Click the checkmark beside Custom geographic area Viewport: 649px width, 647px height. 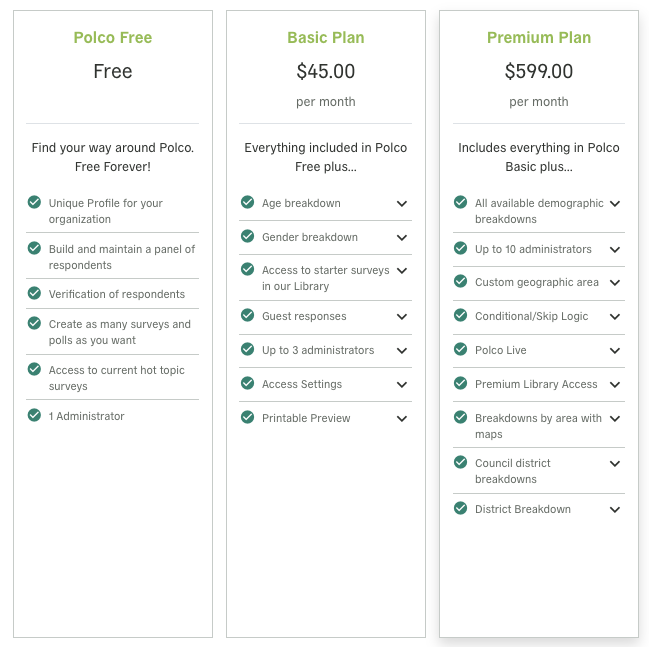pos(460,281)
